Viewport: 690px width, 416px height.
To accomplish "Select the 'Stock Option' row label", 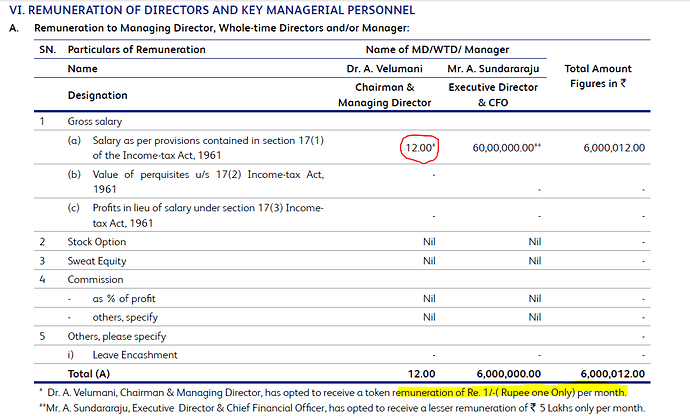I will [98, 241].
